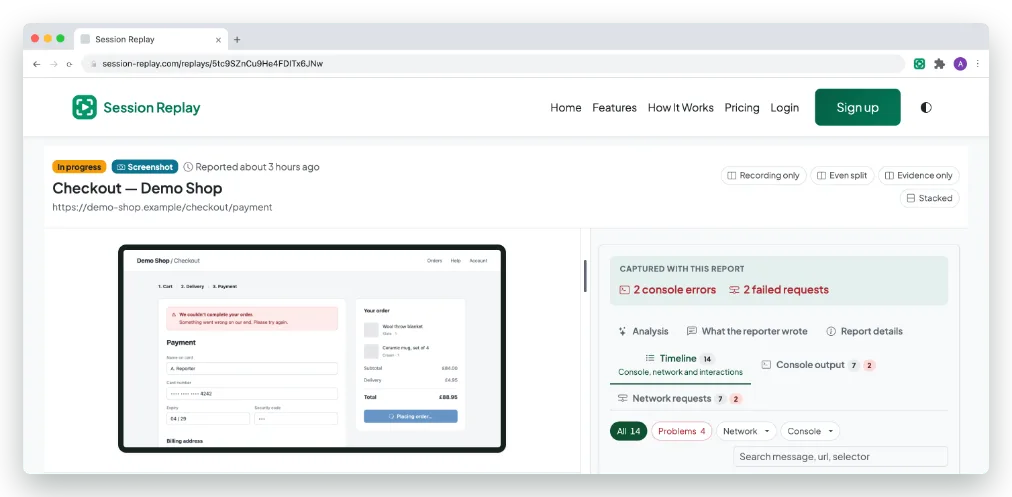Filter by Problems 4 chip
Screen dimensions: 1012x497
(682, 431)
